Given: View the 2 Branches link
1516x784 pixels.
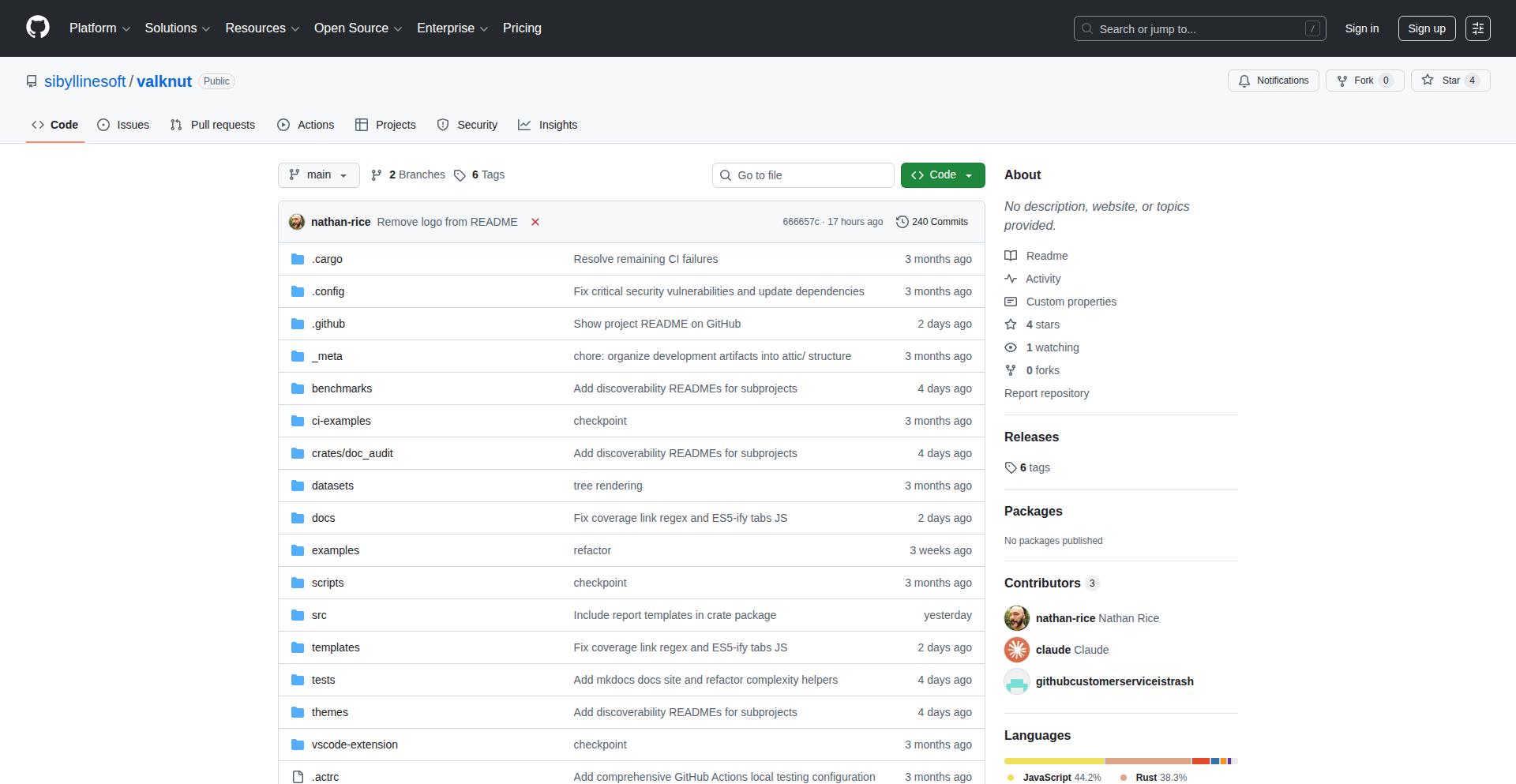Looking at the screenshot, I should [x=408, y=175].
